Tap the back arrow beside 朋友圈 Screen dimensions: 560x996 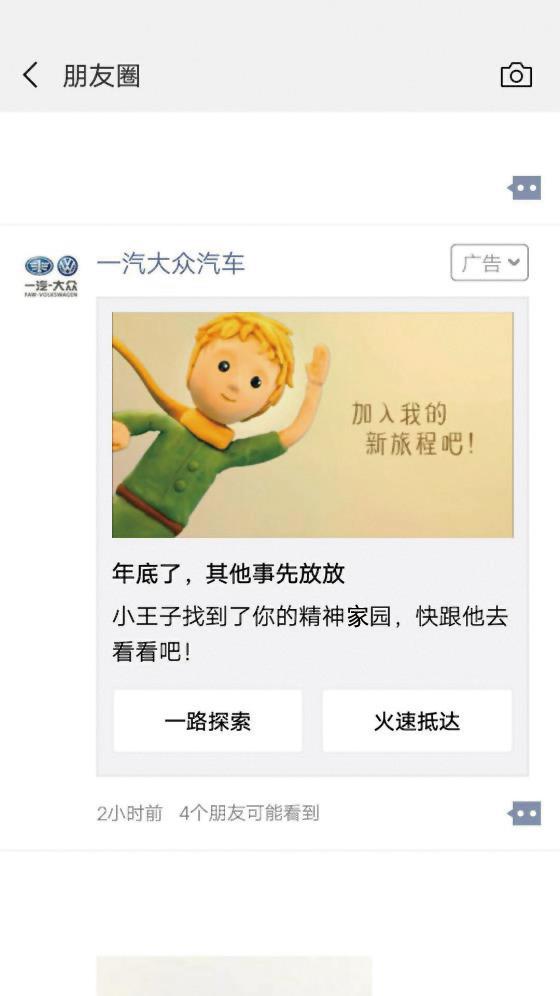click(x=30, y=76)
